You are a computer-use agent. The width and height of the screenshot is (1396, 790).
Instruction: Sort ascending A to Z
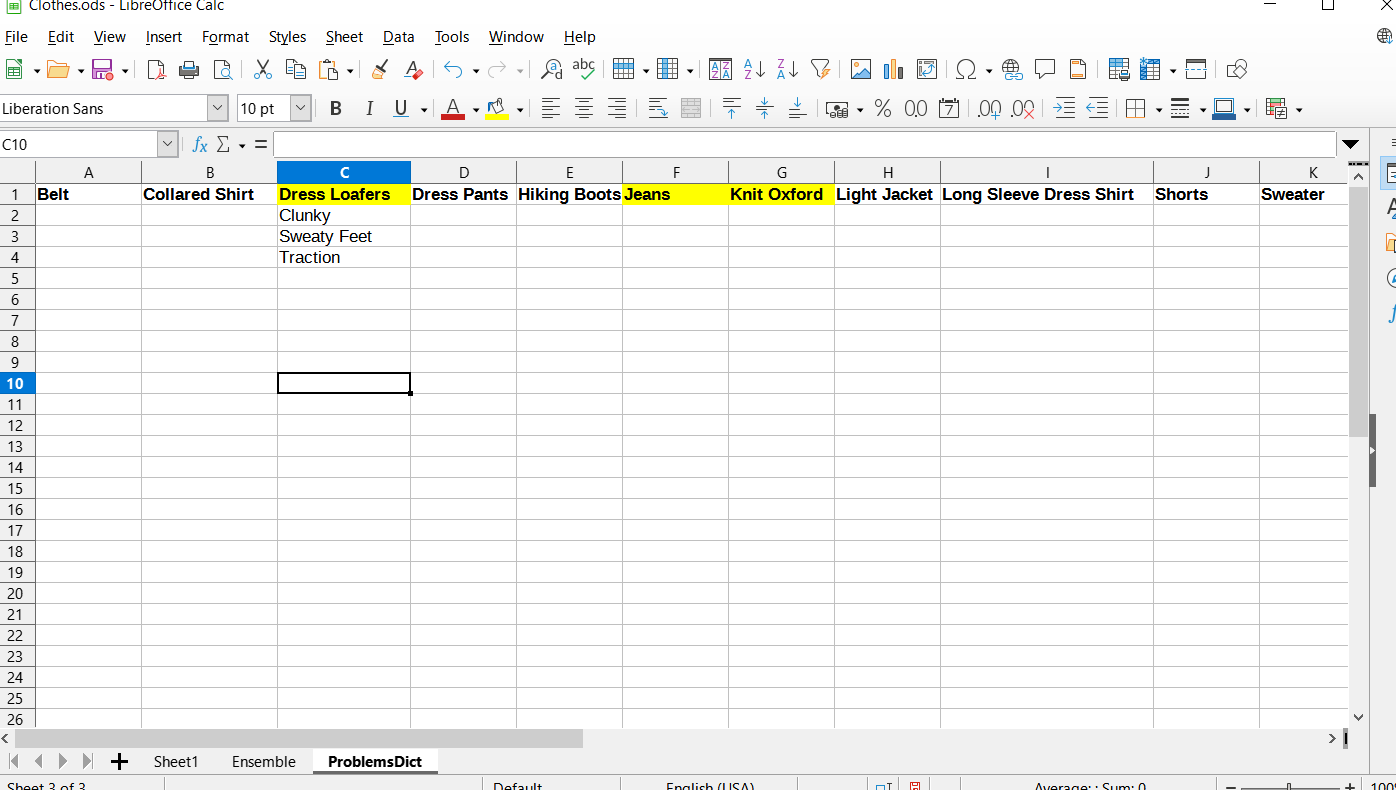coord(754,69)
